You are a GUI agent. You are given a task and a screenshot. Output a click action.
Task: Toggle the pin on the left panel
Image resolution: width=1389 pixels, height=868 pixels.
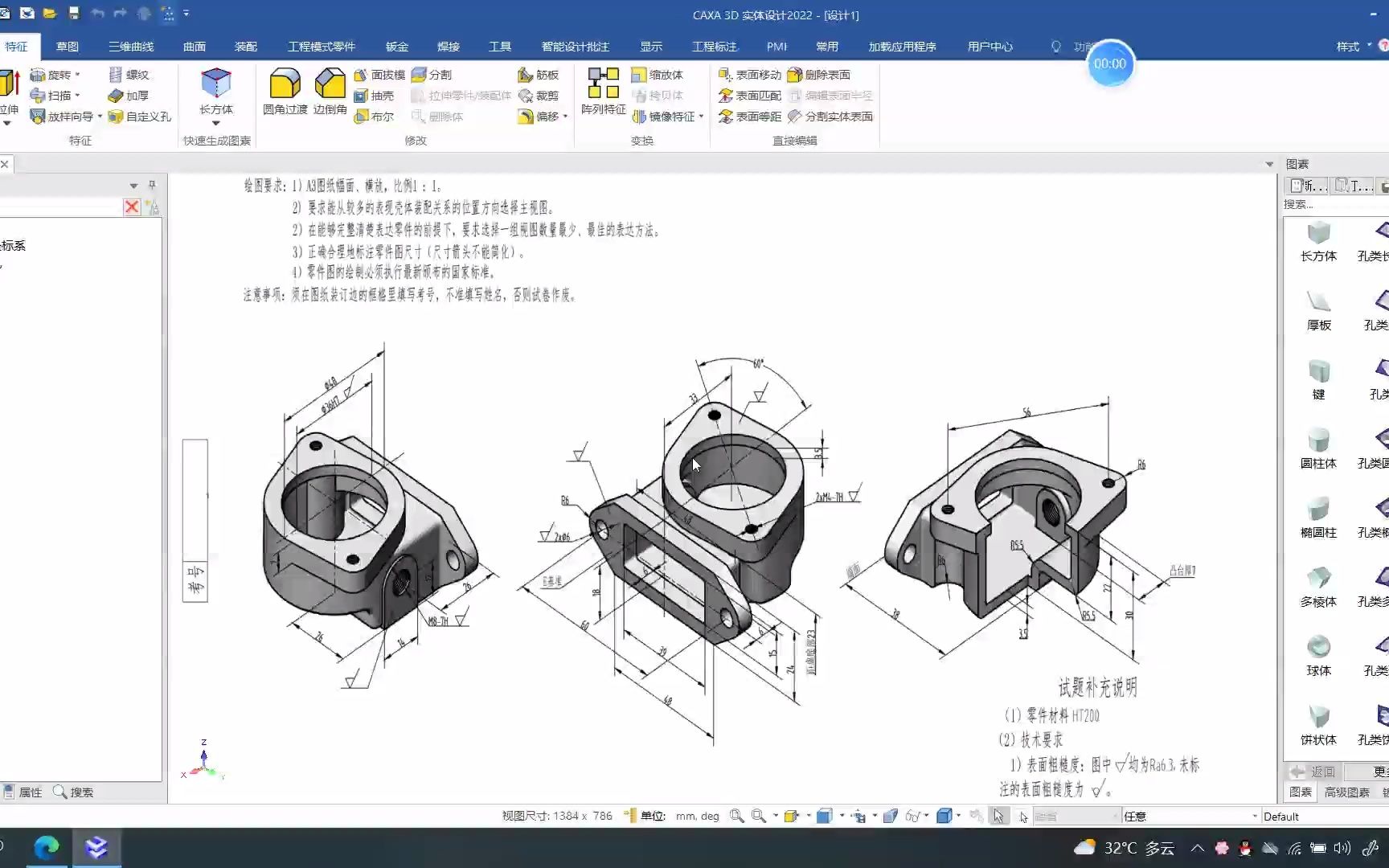151,185
